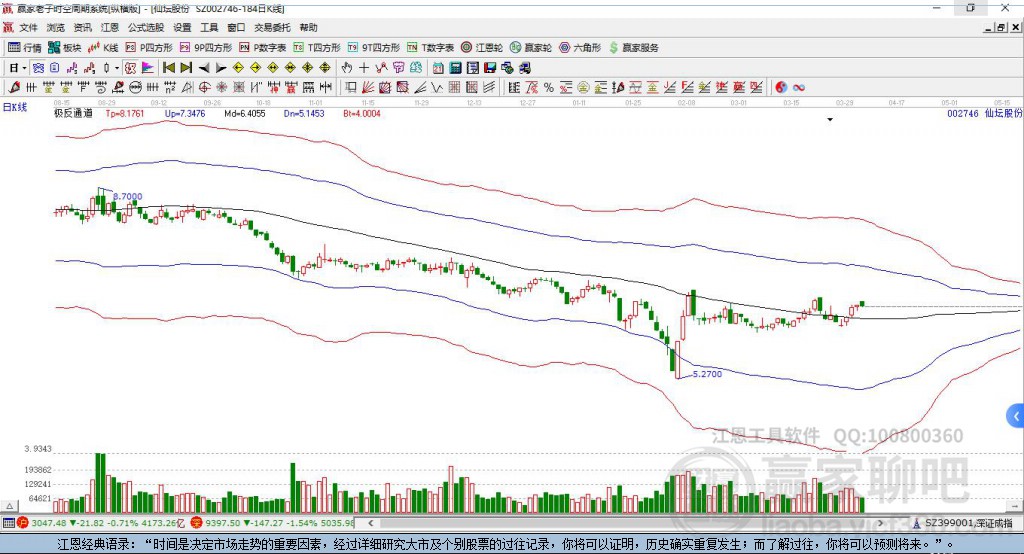Open the P数字表 tool
The width and height of the screenshot is (1024, 554).
click(x=263, y=48)
